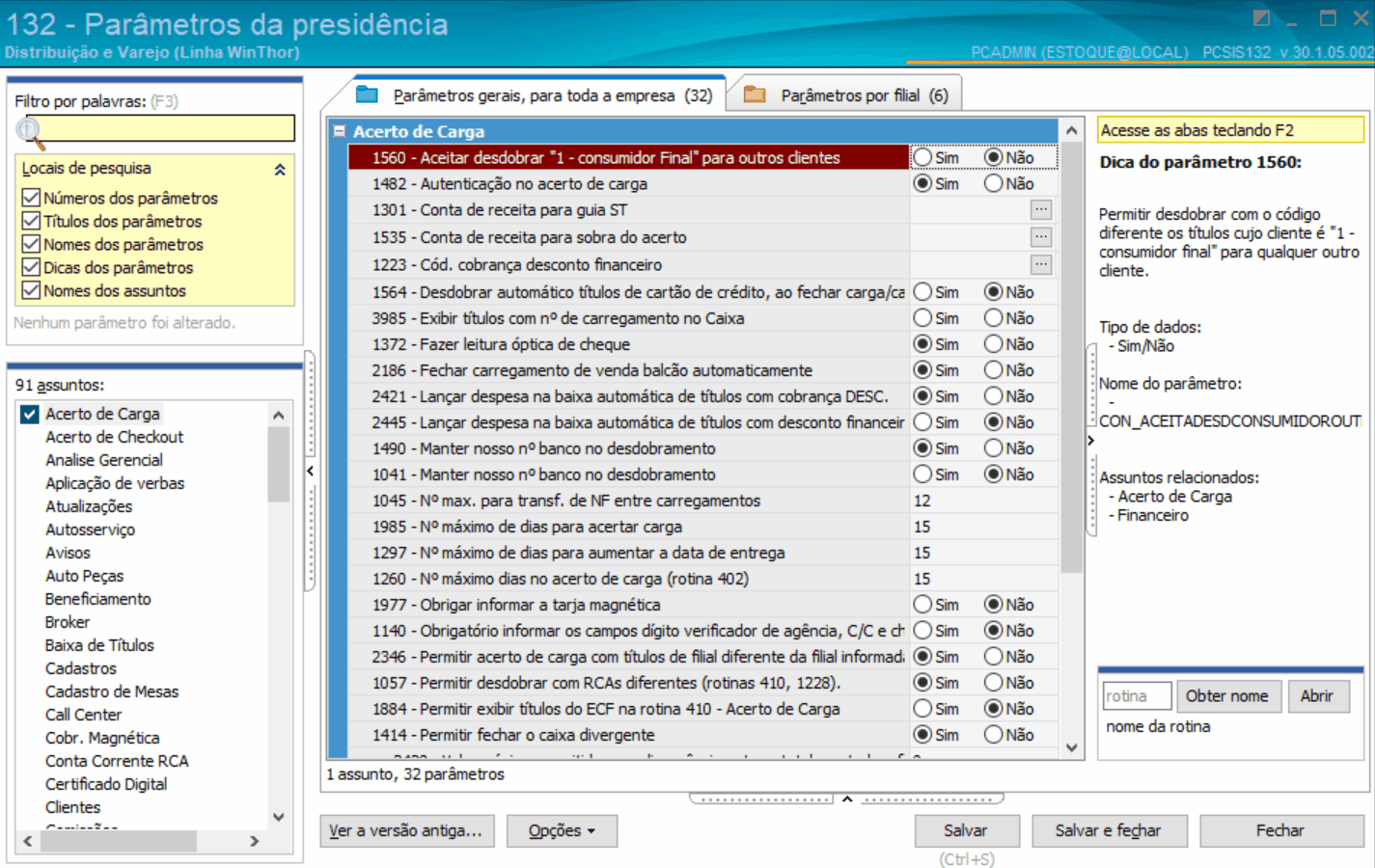Select Certificado Digital subject
1375x868 pixels.
point(106,784)
